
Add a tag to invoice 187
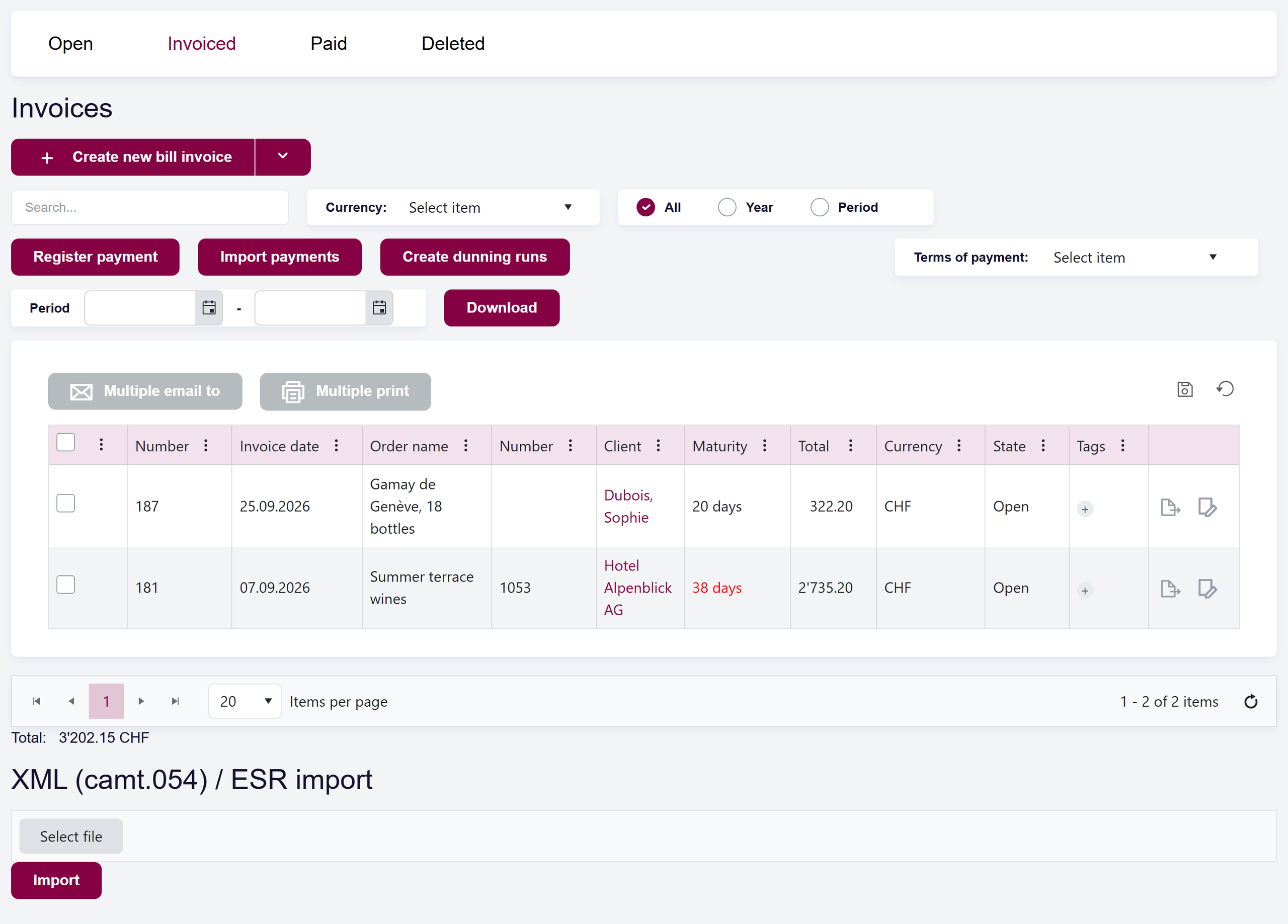click(x=1085, y=510)
